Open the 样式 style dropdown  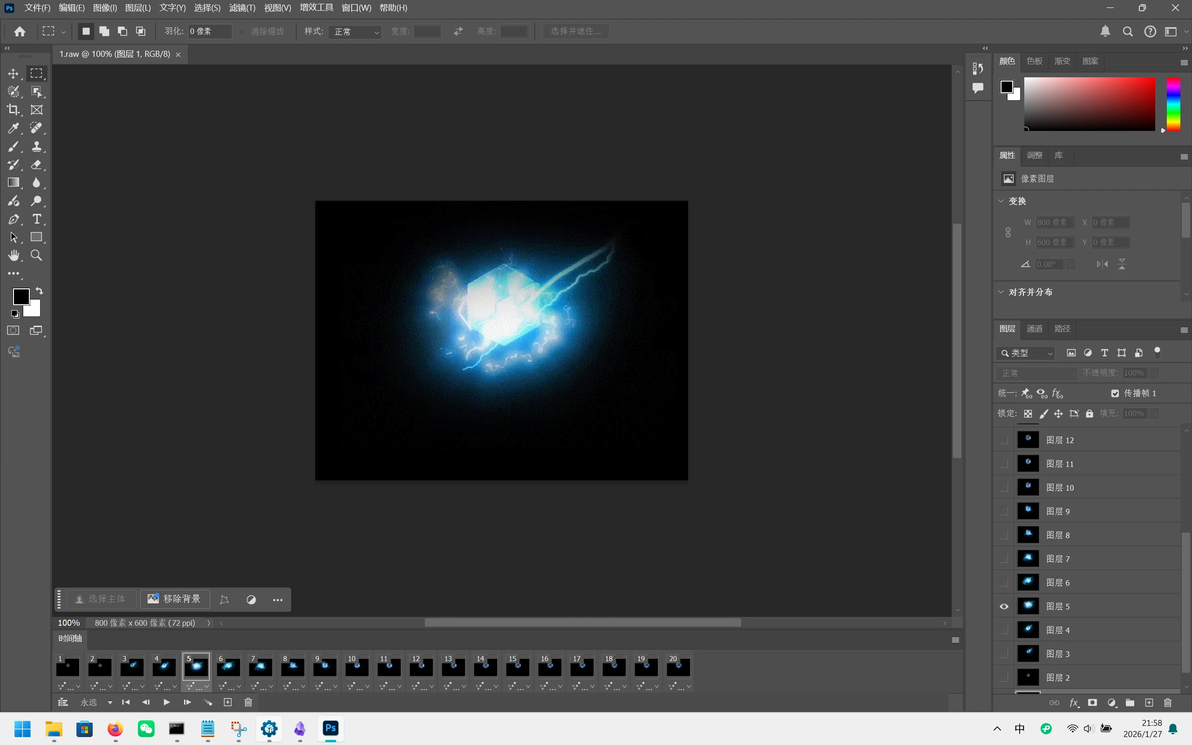pos(355,32)
